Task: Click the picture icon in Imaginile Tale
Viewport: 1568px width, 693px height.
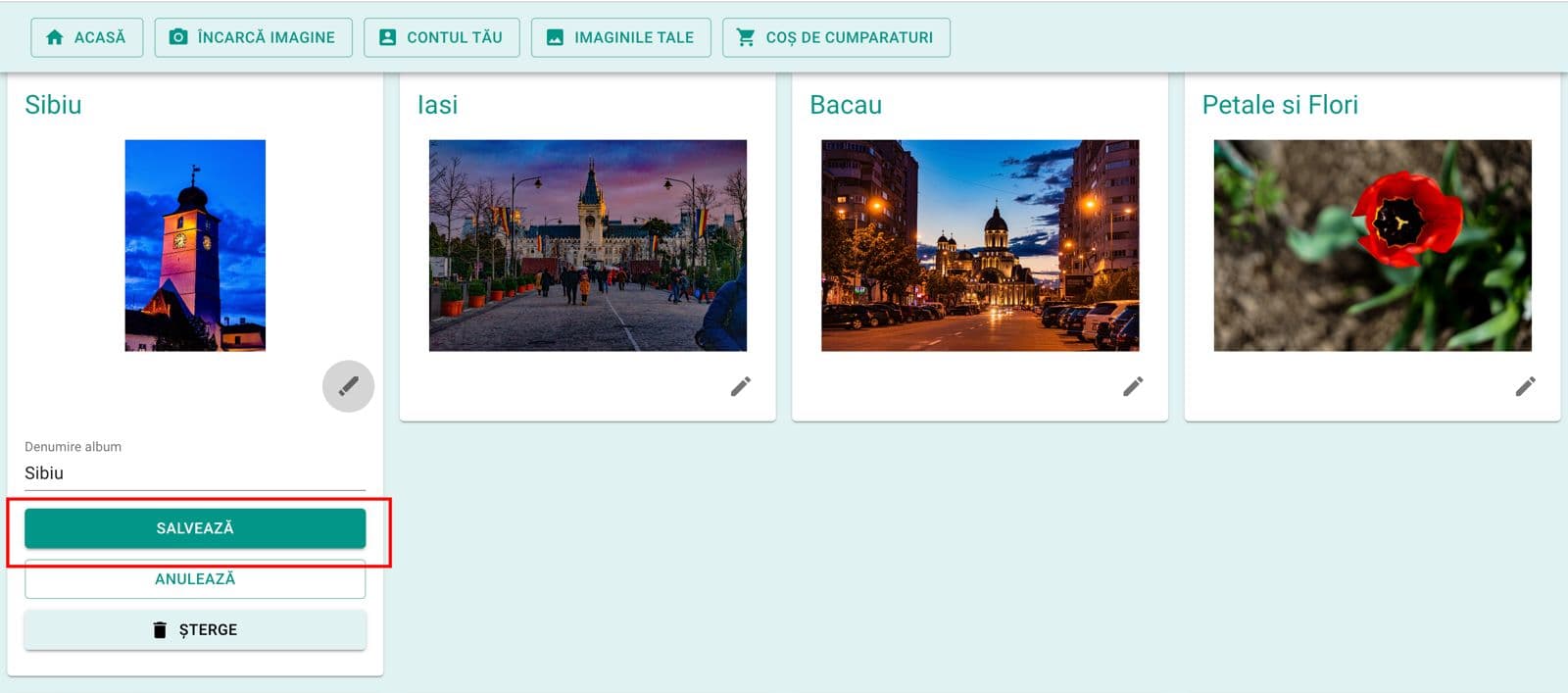Action: tap(555, 37)
